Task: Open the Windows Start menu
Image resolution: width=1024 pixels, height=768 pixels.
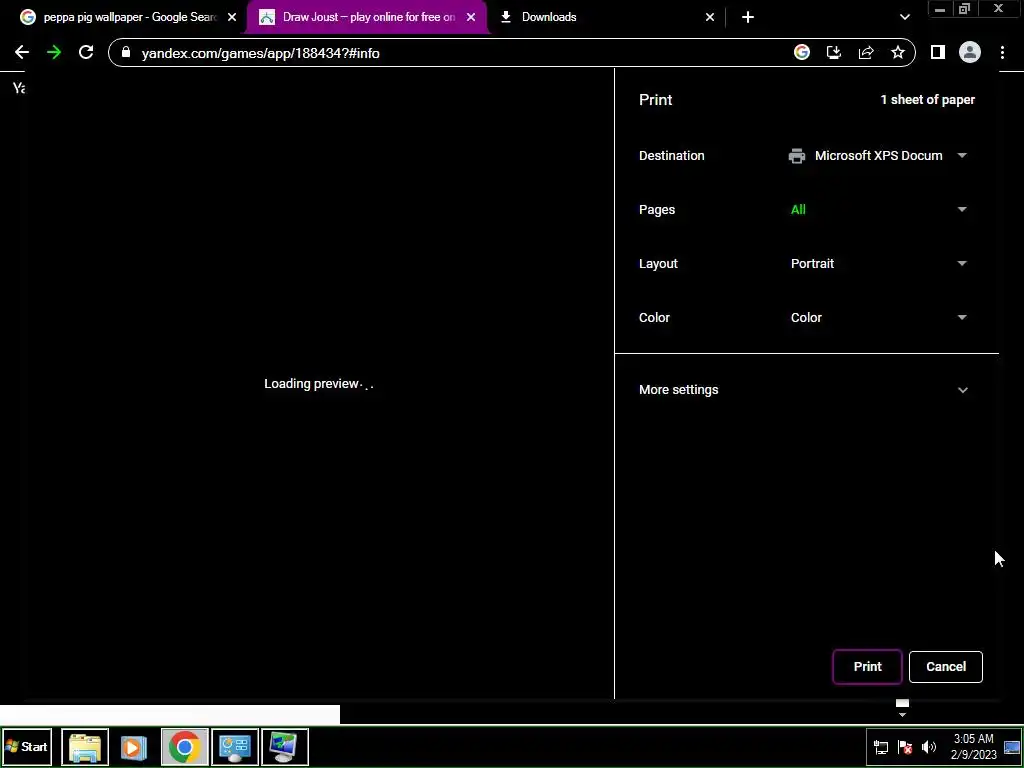Action: [x=27, y=746]
